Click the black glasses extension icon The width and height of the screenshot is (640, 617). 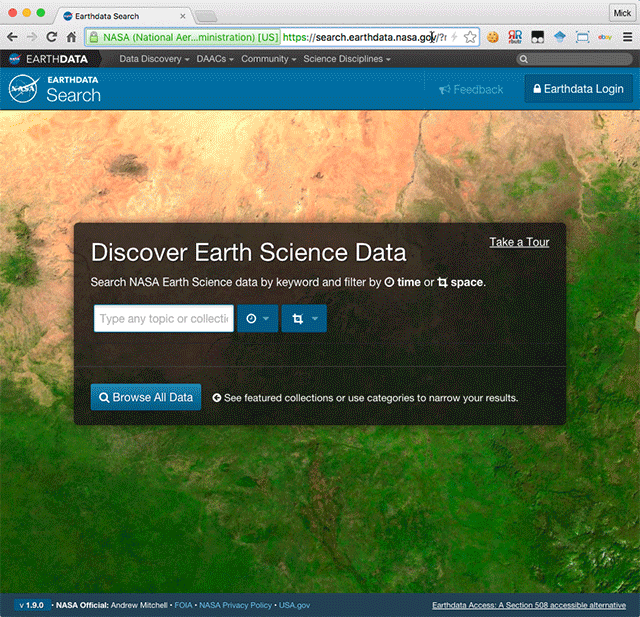[538, 38]
